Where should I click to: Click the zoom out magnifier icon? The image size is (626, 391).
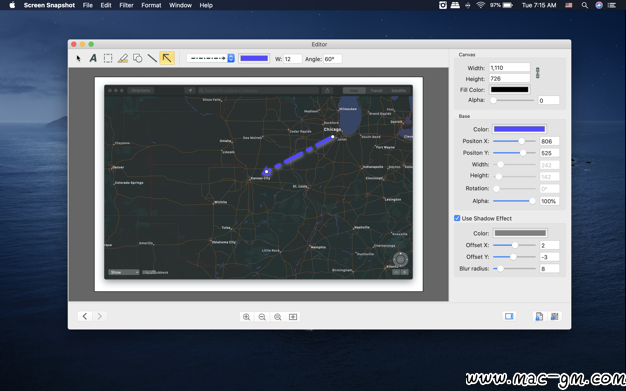click(262, 317)
